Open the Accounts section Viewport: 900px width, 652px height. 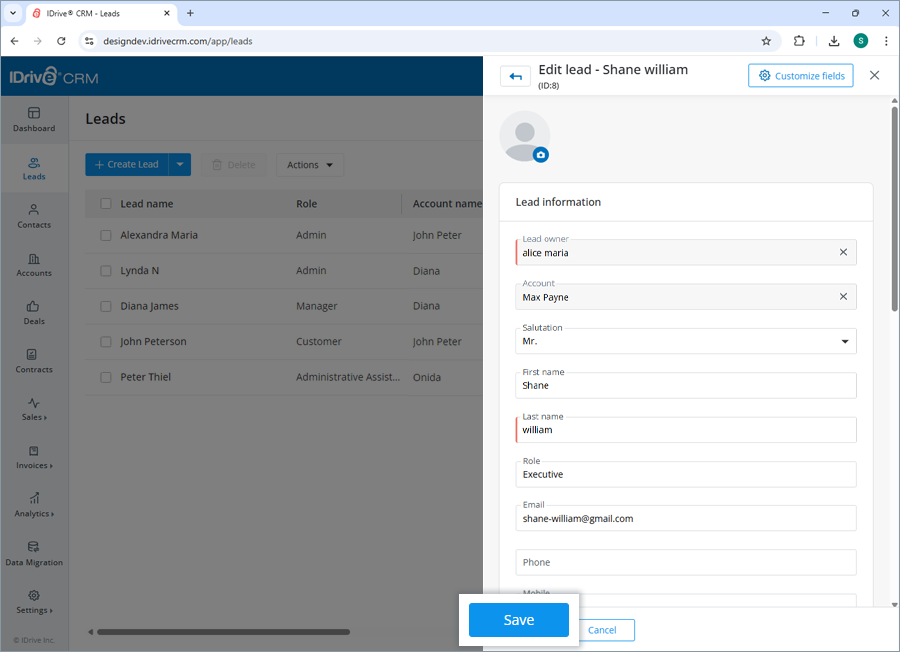[x=33, y=265]
